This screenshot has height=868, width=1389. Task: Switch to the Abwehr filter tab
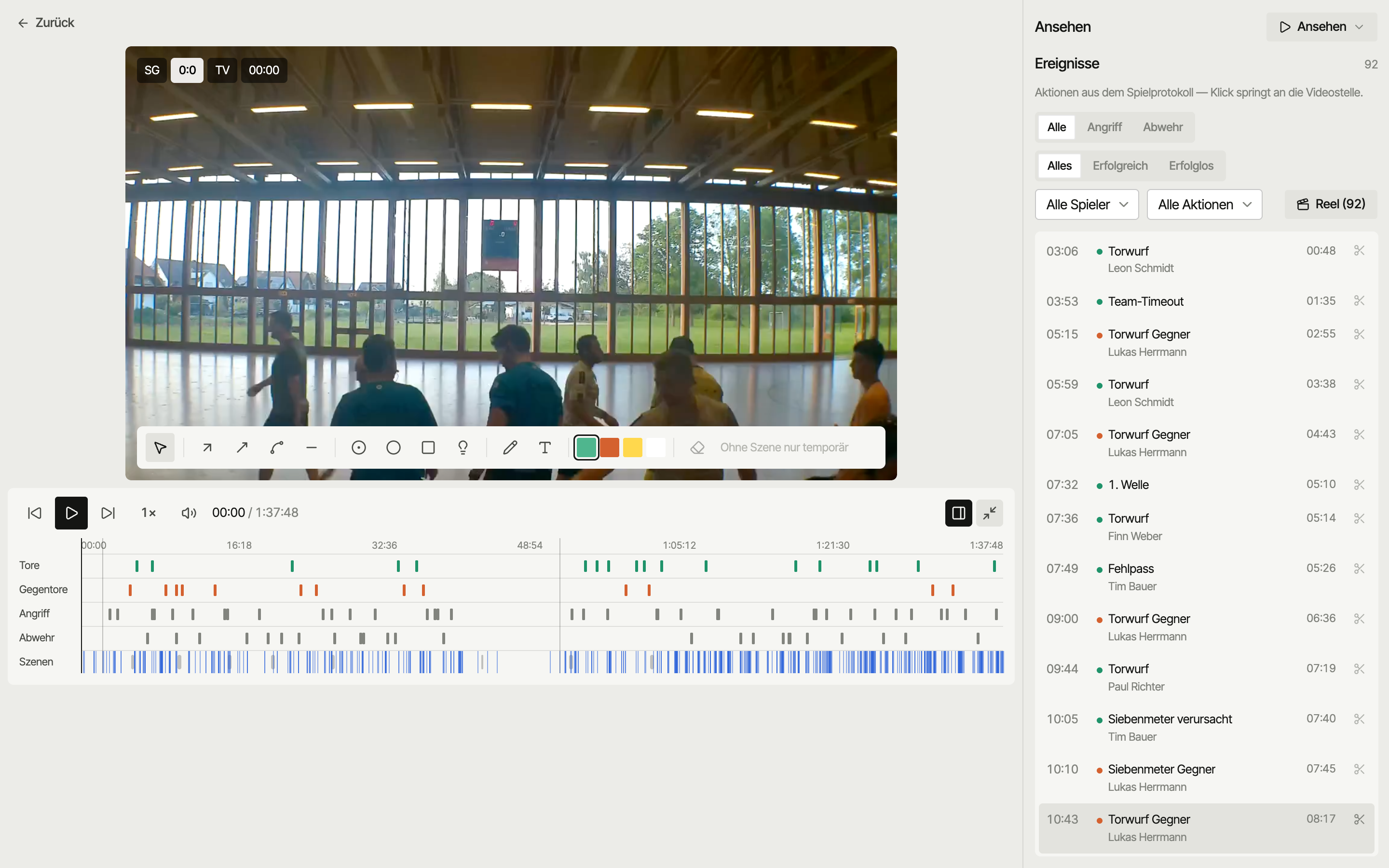[1162, 127]
